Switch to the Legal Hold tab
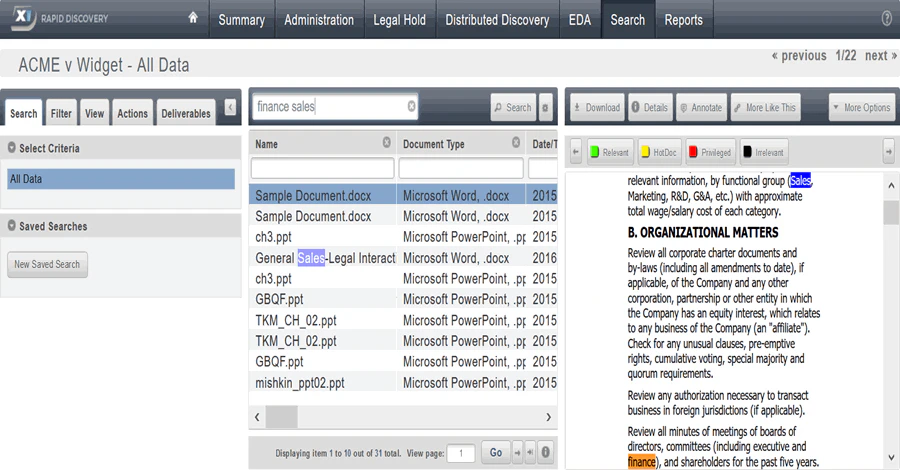This screenshot has width=900, height=470. tap(399, 20)
